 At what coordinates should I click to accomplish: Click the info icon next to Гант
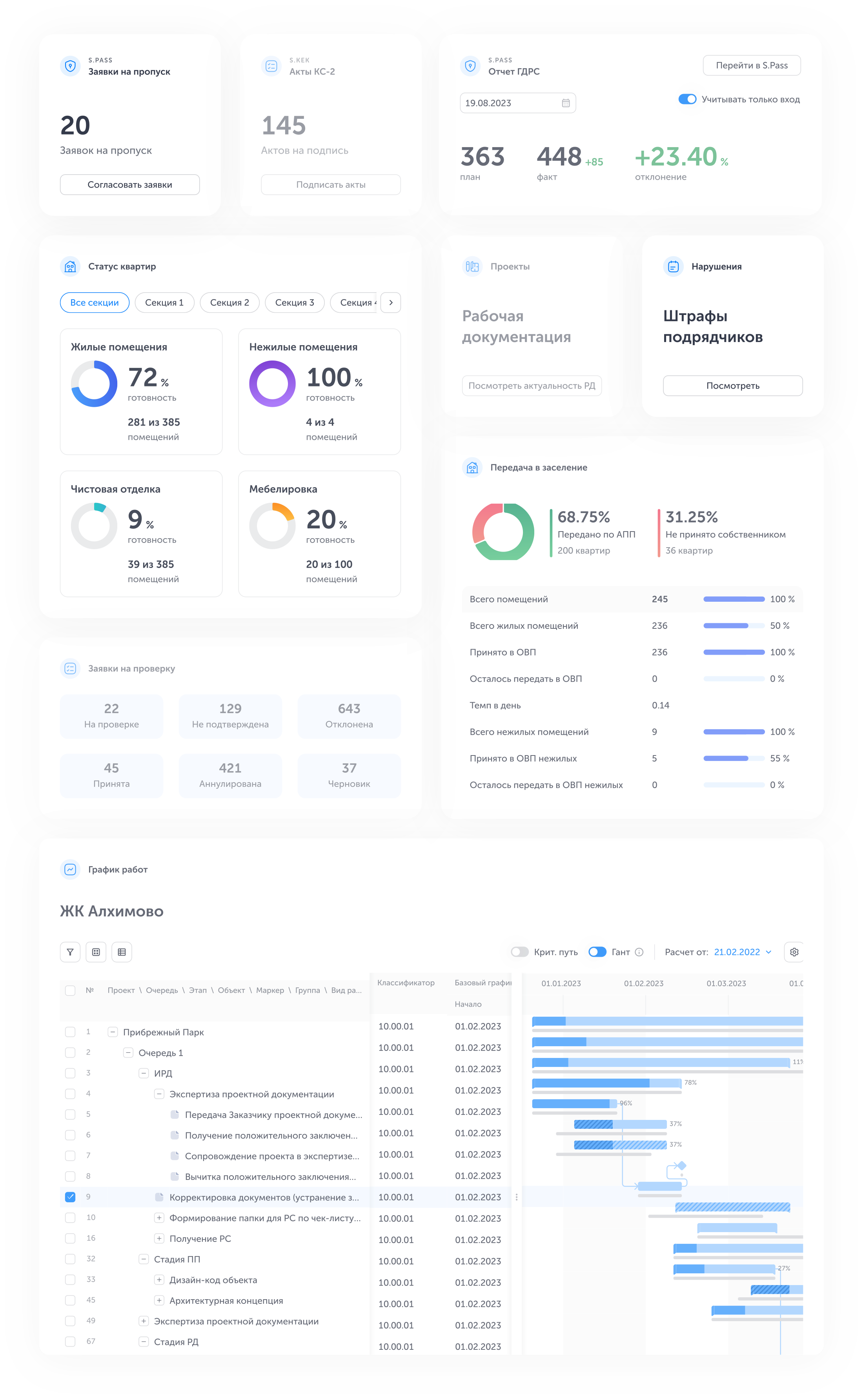(639, 952)
